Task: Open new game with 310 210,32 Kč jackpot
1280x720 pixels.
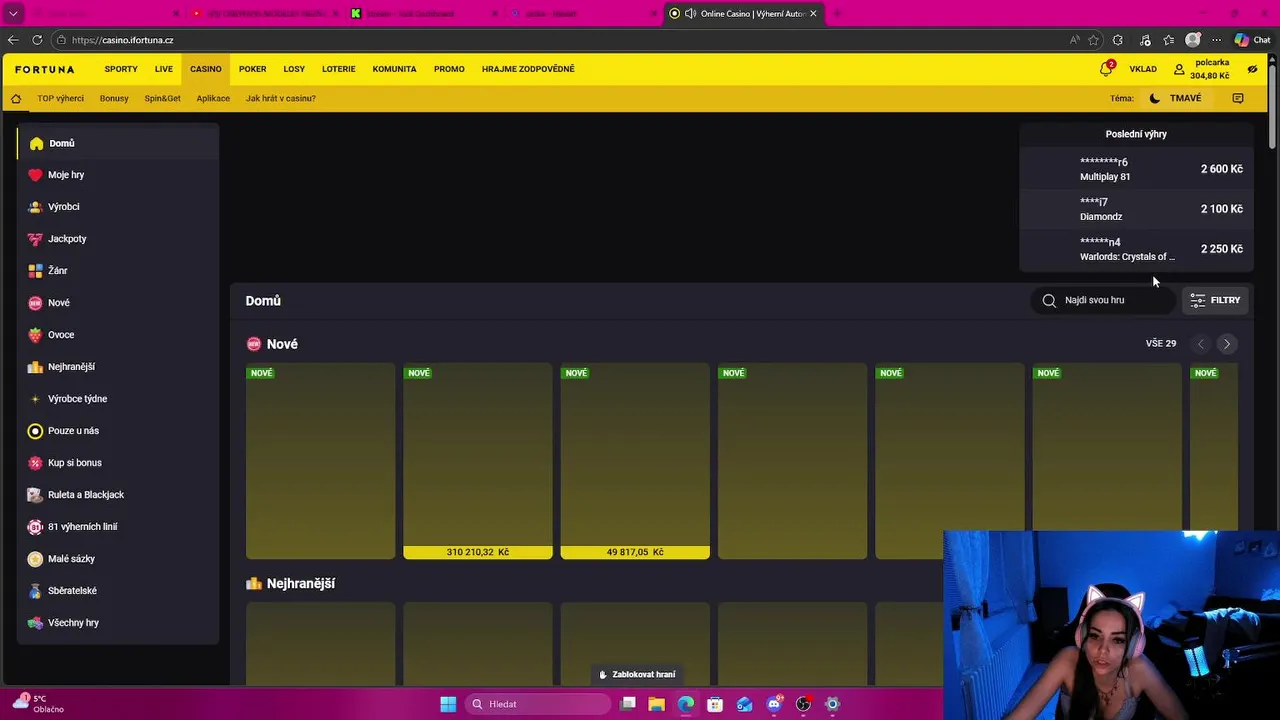Action: pyautogui.click(x=478, y=461)
